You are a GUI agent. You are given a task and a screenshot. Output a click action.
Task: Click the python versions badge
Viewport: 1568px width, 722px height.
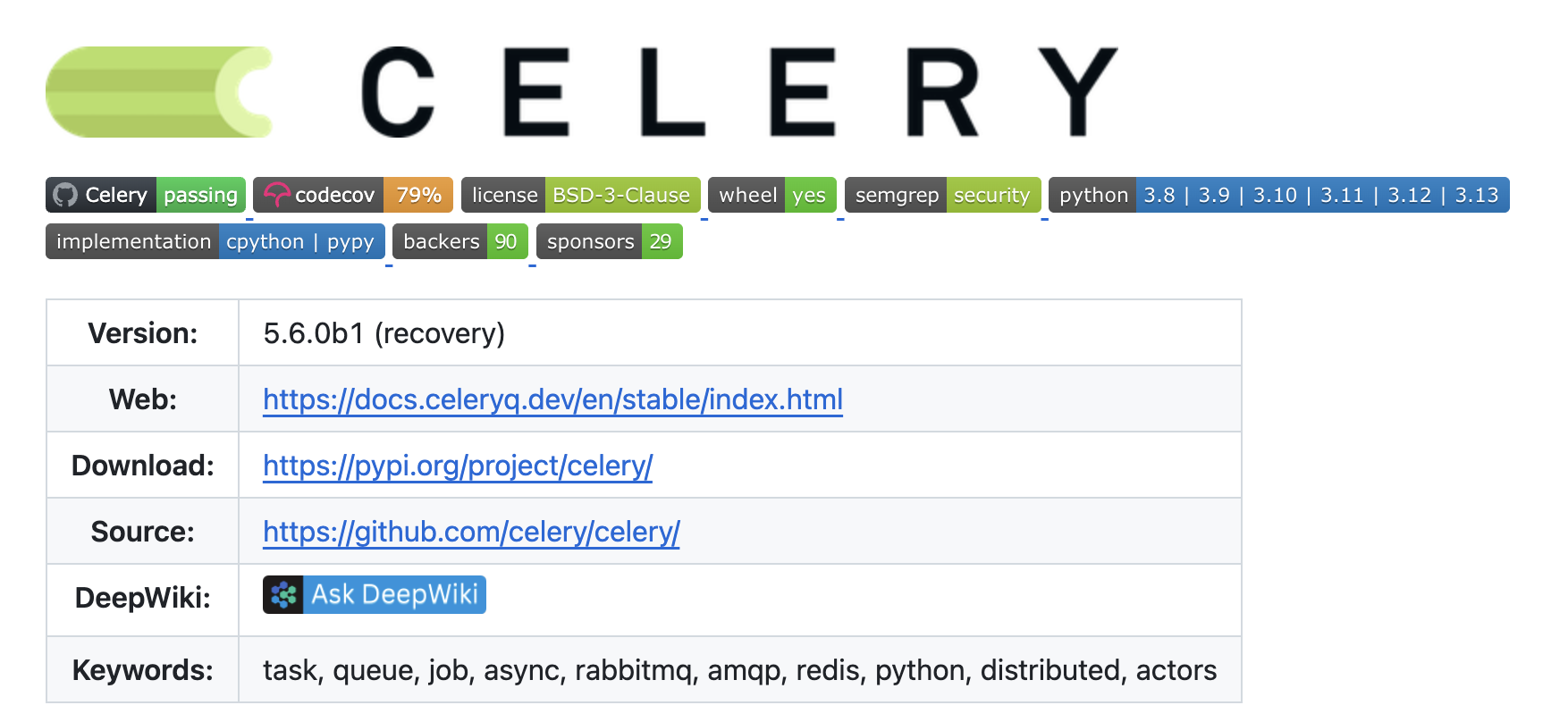click(x=1278, y=195)
